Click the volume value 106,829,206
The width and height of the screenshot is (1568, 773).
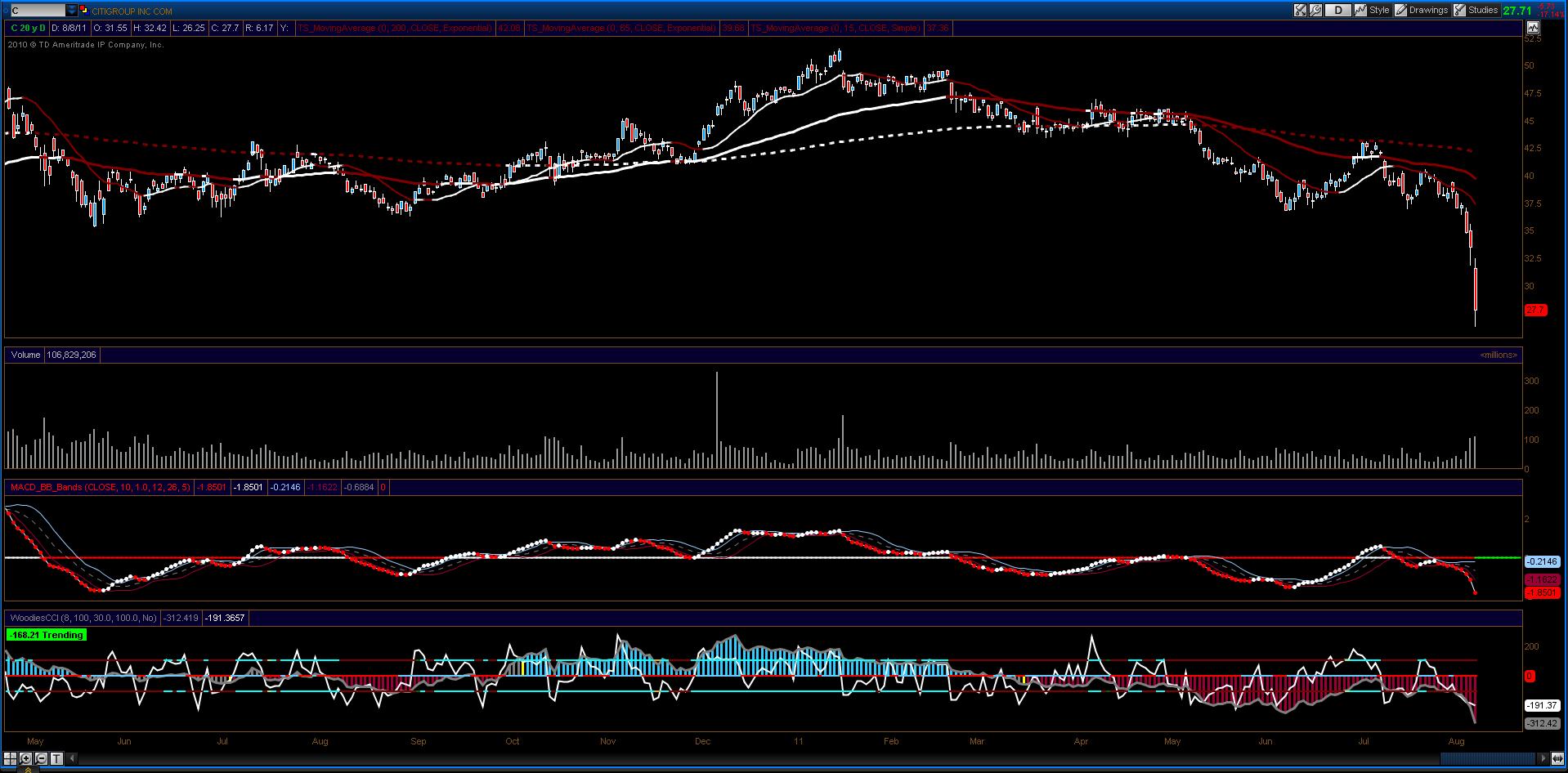point(71,355)
